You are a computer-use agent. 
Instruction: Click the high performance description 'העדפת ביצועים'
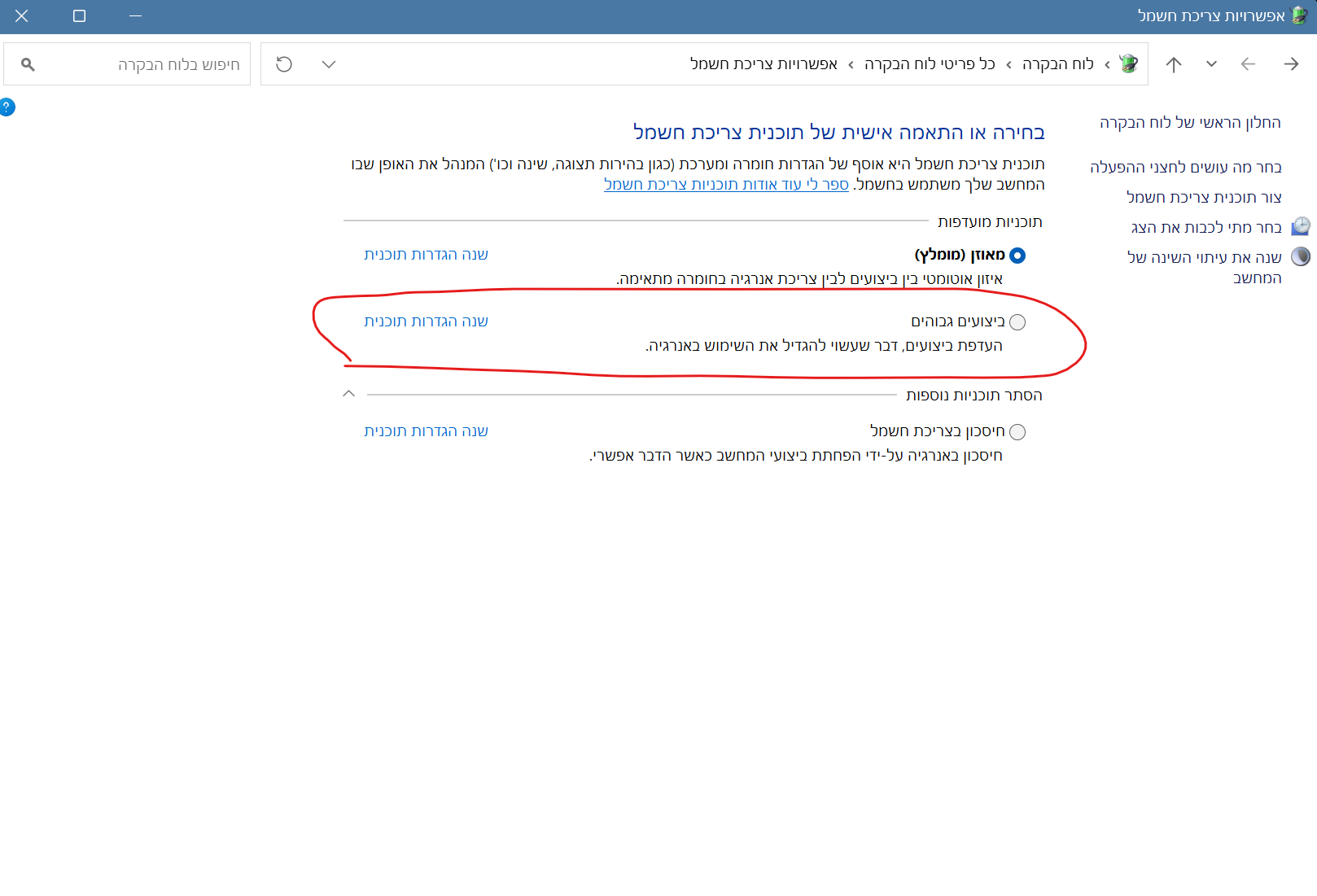coord(824,346)
